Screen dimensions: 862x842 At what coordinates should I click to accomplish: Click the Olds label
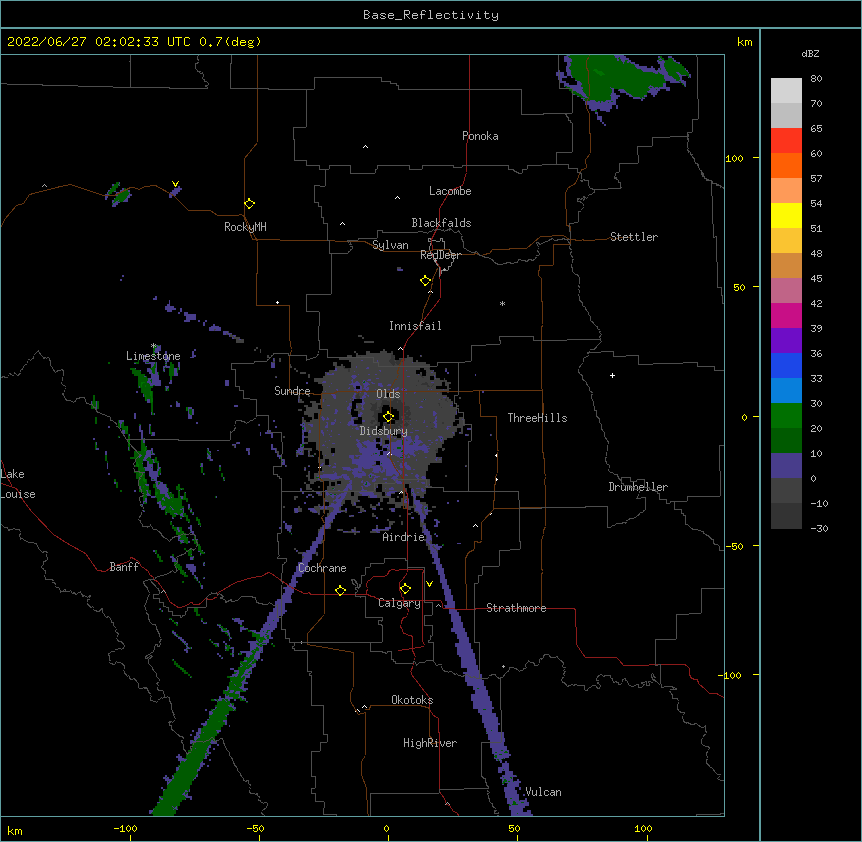click(x=388, y=394)
